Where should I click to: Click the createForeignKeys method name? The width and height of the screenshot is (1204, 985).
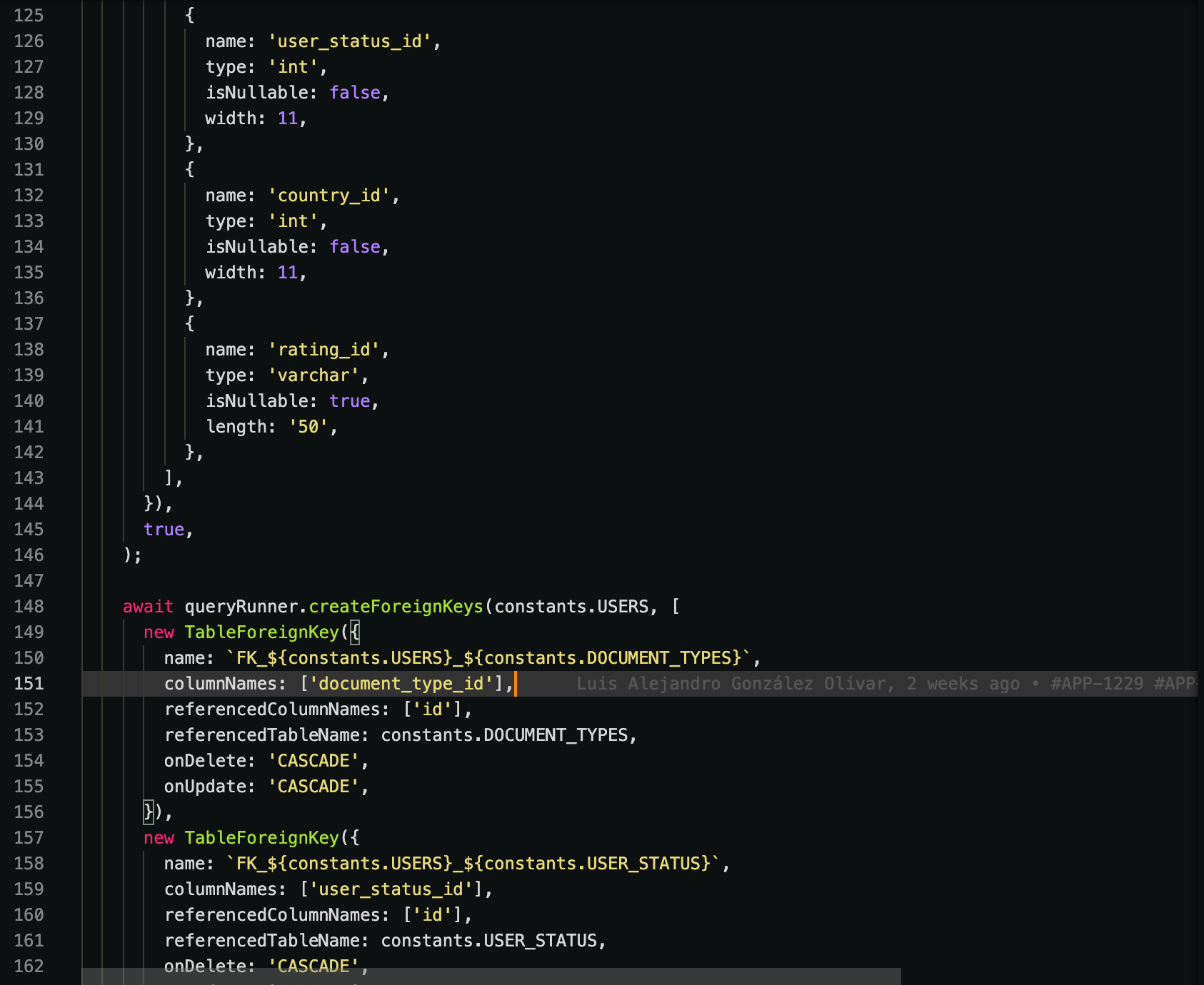(396, 607)
